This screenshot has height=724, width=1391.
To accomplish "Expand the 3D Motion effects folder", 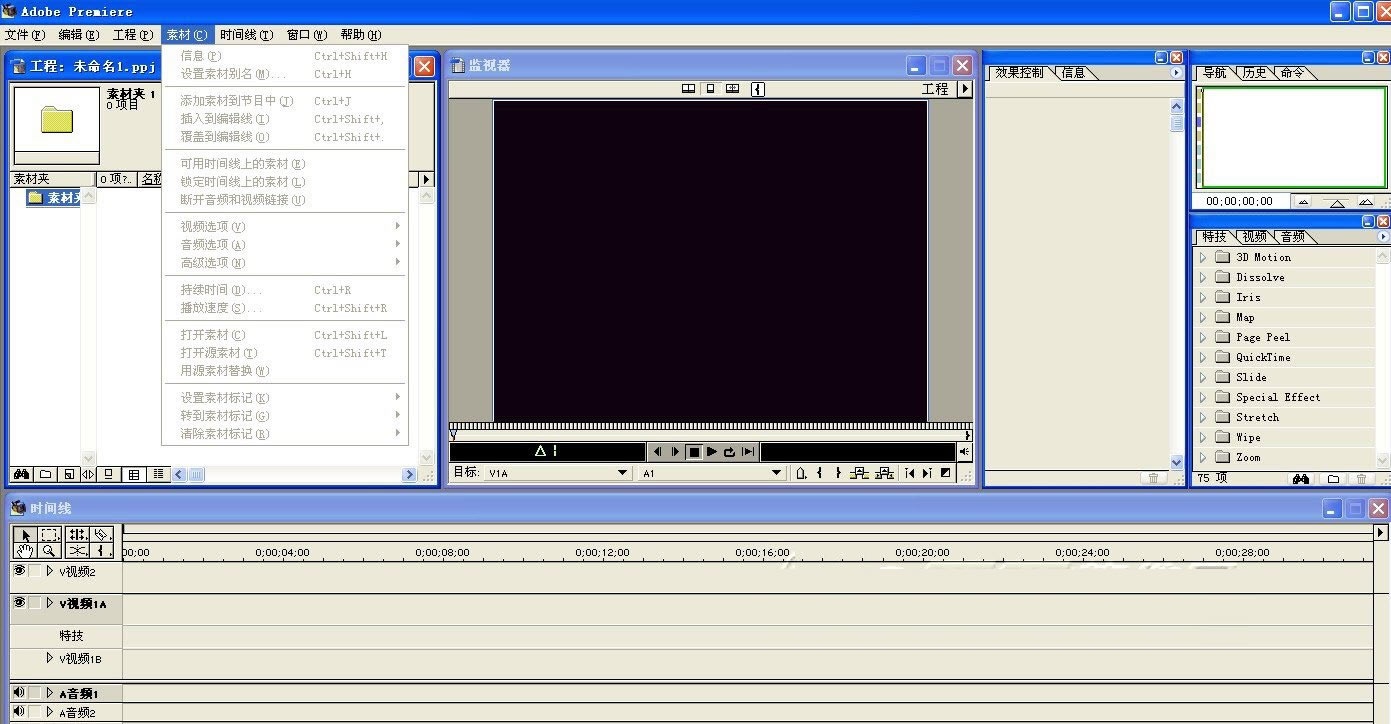I will [x=1203, y=257].
